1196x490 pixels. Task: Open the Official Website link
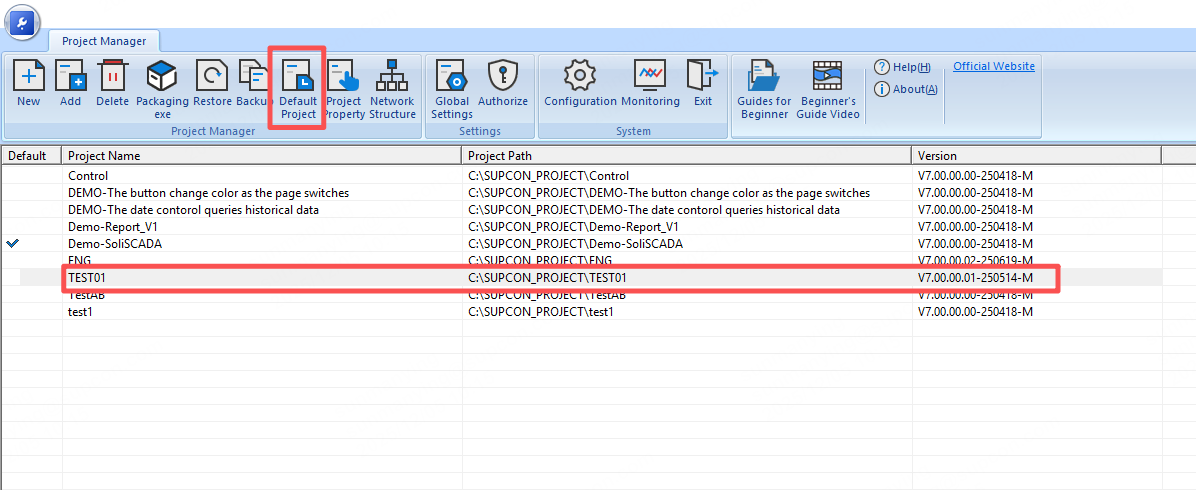pos(993,66)
